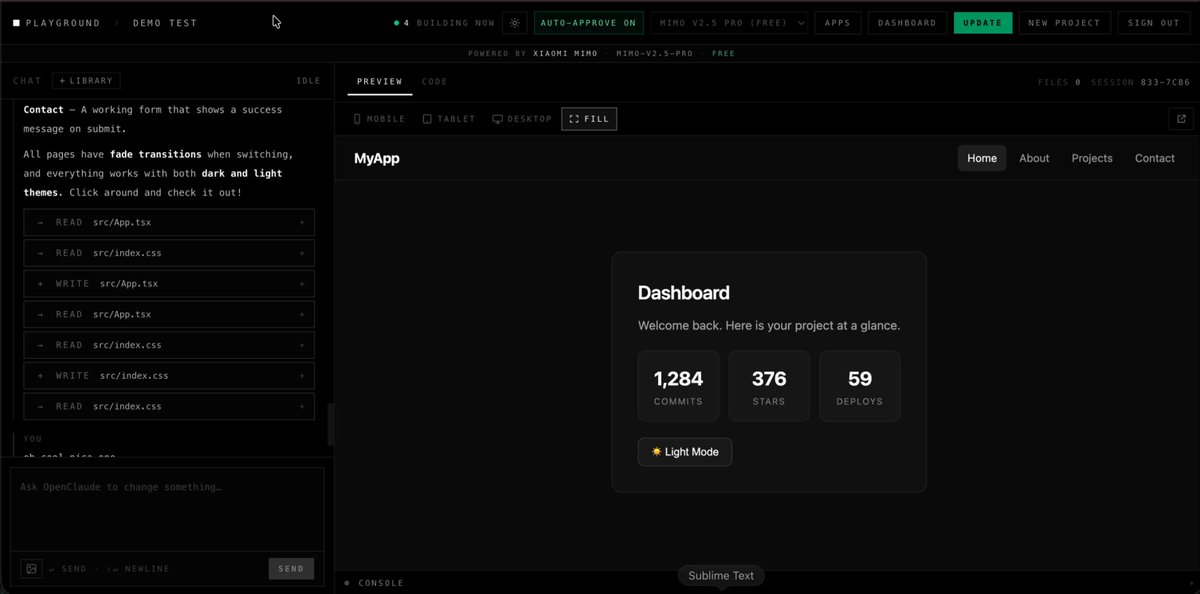Click the chat panel scrollbar
Viewport: 1200px width, 594px height.
331,424
